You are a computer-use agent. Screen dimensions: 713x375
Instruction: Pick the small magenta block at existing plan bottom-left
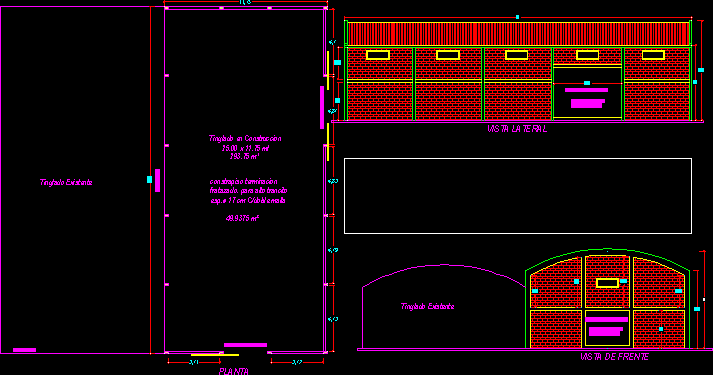(25, 350)
